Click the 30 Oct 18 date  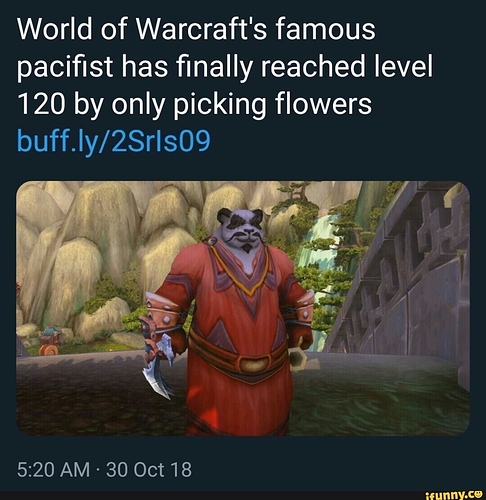click(x=149, y=470)
